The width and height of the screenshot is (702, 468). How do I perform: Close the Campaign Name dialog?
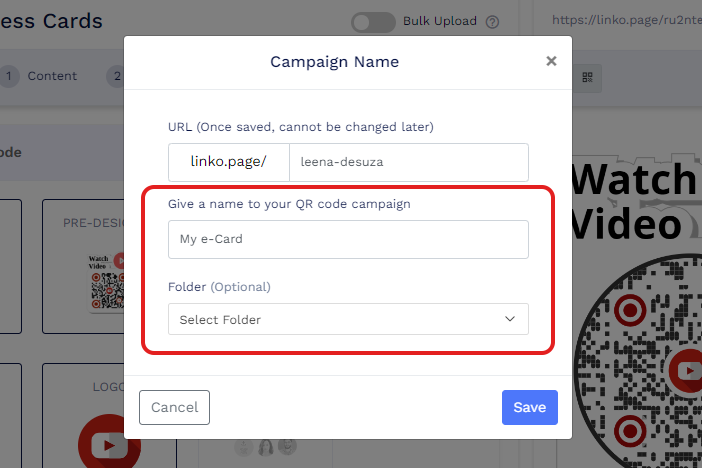tap(551, 61)
